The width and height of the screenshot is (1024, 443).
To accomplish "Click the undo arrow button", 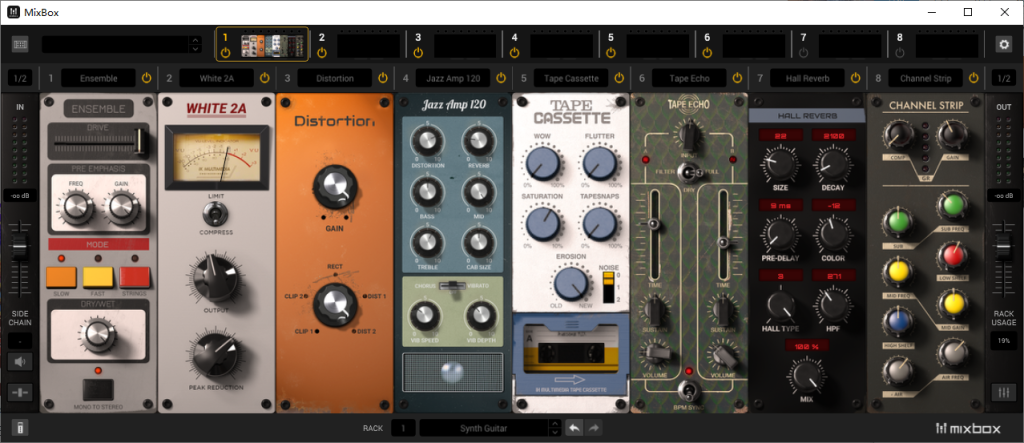I will [x=574, y=428].
